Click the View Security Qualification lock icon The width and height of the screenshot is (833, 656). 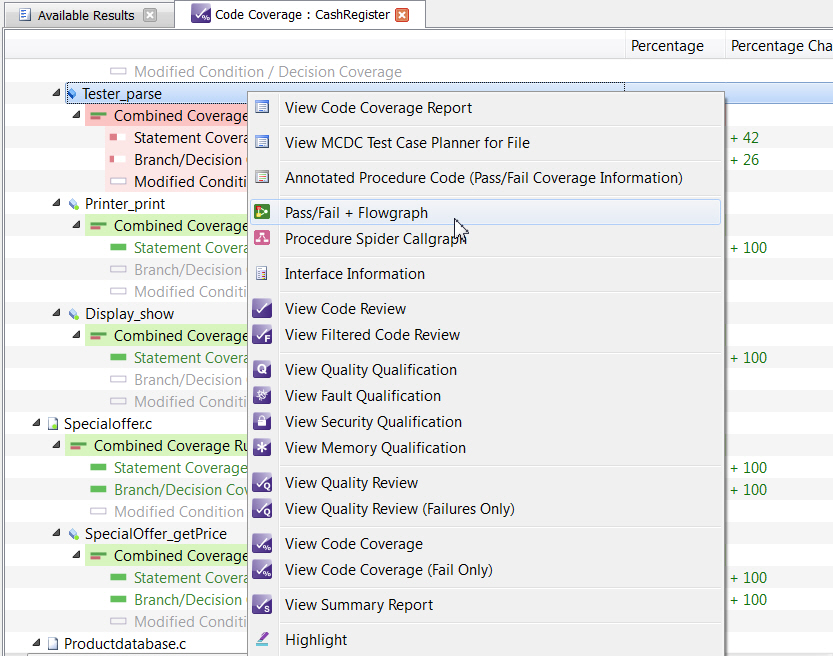(262, 422)
